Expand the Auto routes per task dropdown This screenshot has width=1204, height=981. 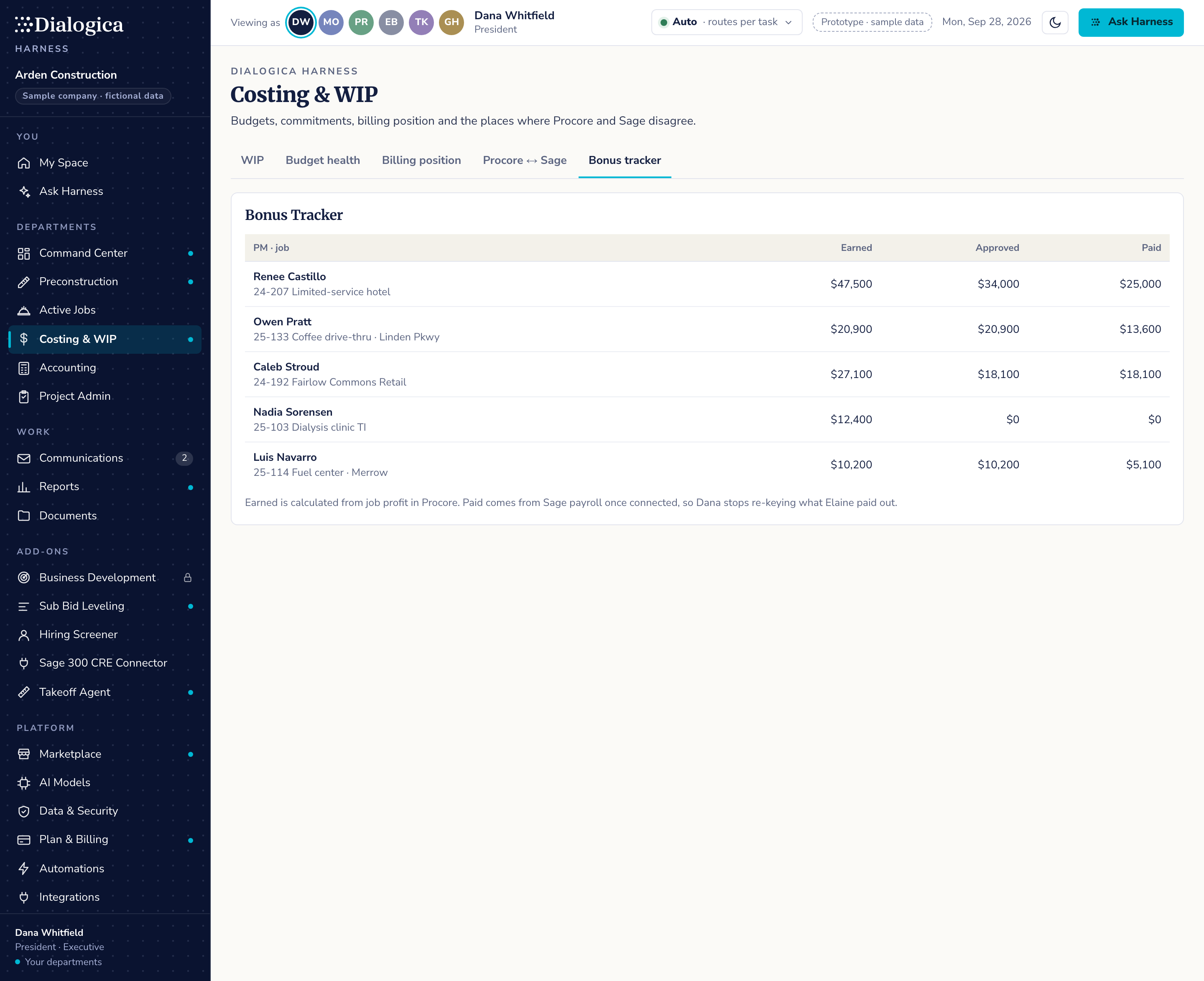(x=727, y=22)
